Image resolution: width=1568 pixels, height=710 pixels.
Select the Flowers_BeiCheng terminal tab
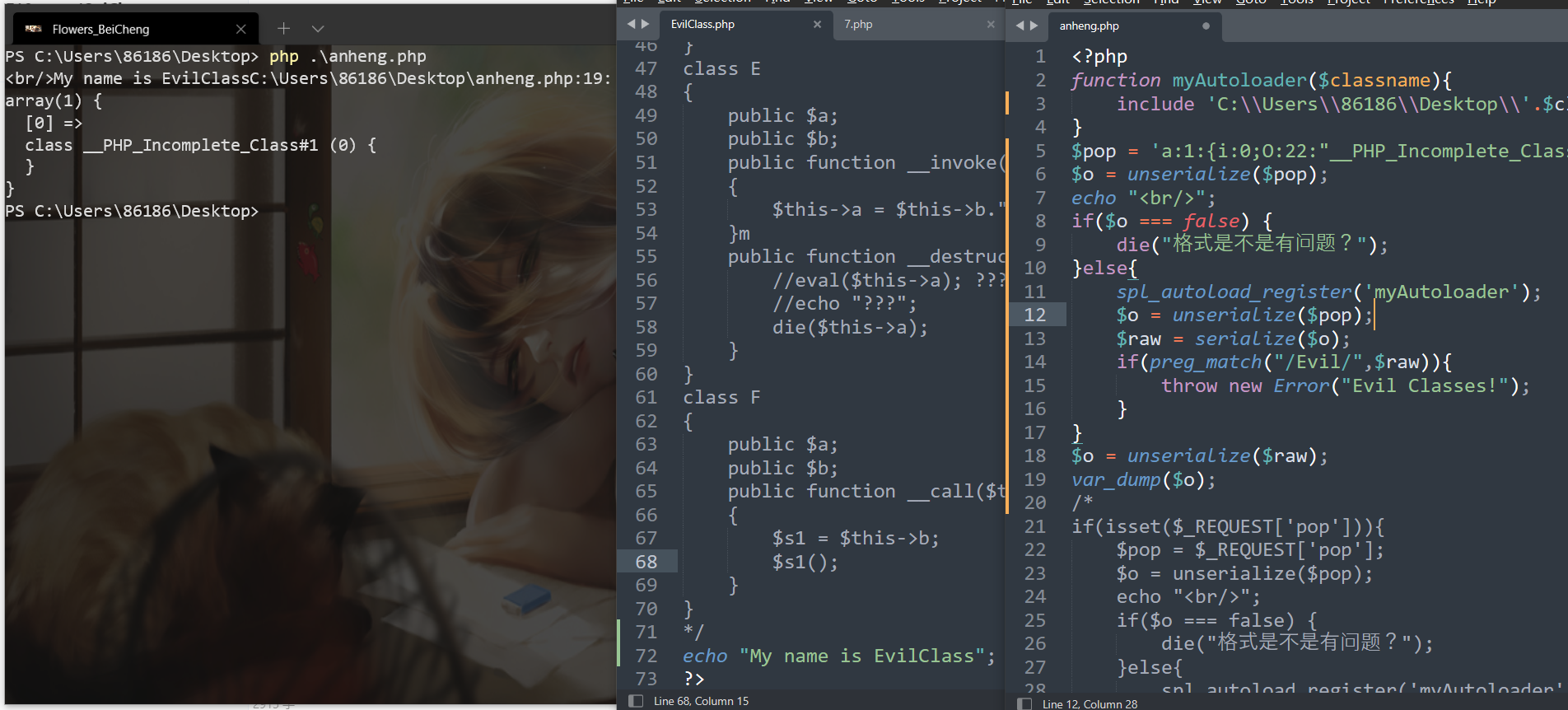[136, 29]
